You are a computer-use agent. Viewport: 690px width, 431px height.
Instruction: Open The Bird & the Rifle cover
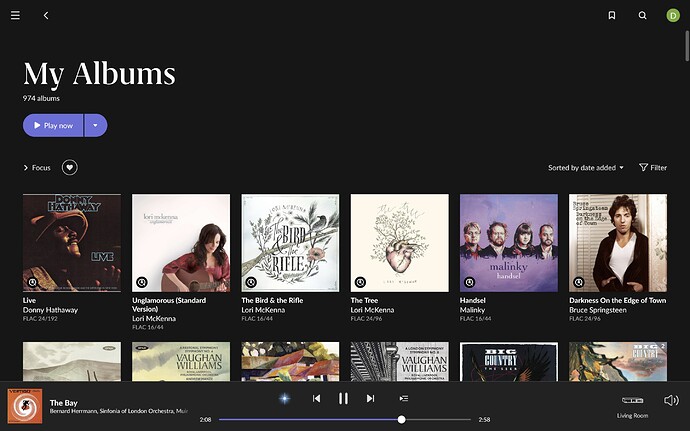(x=290, y=243)
